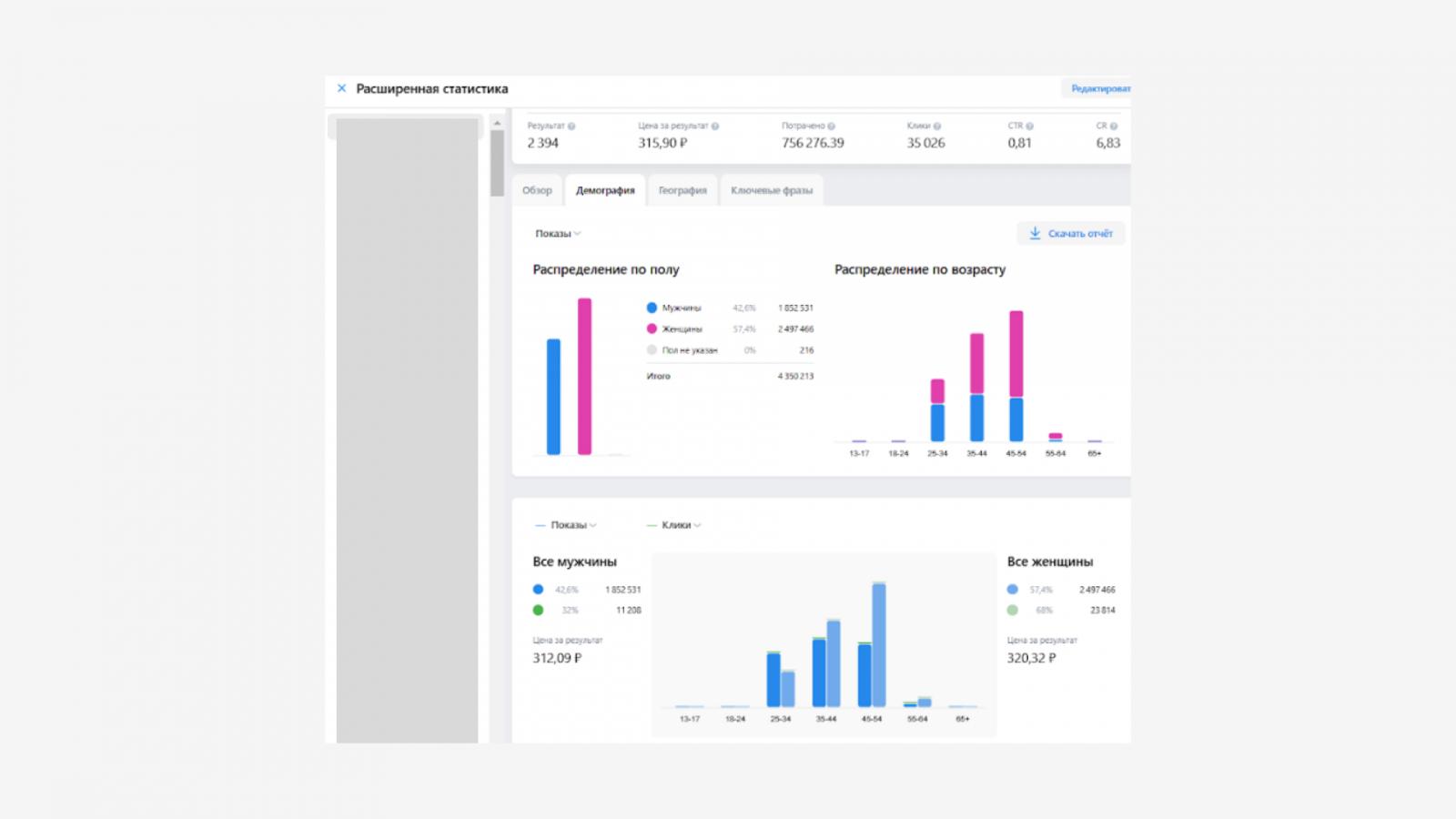
Task: Click the blue Мужчины legend dot
Action: pos(652,308)
